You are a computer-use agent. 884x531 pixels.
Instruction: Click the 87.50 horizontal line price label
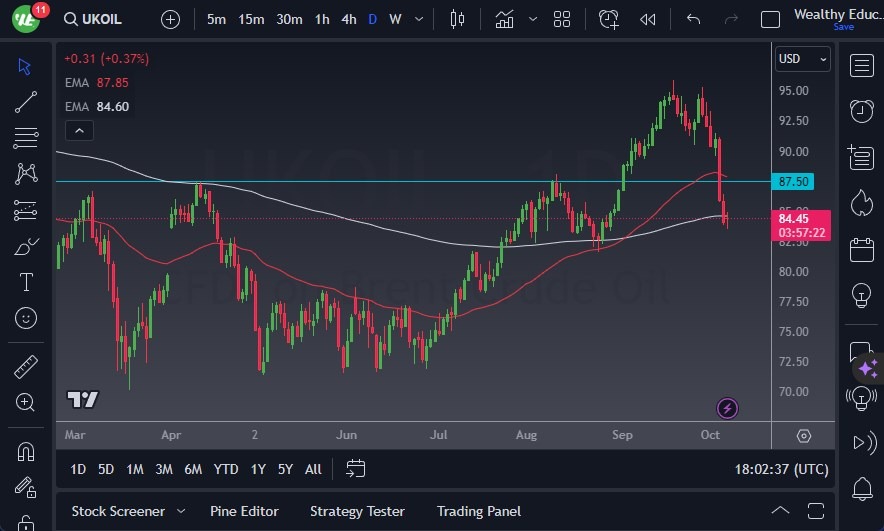point(795,182)
